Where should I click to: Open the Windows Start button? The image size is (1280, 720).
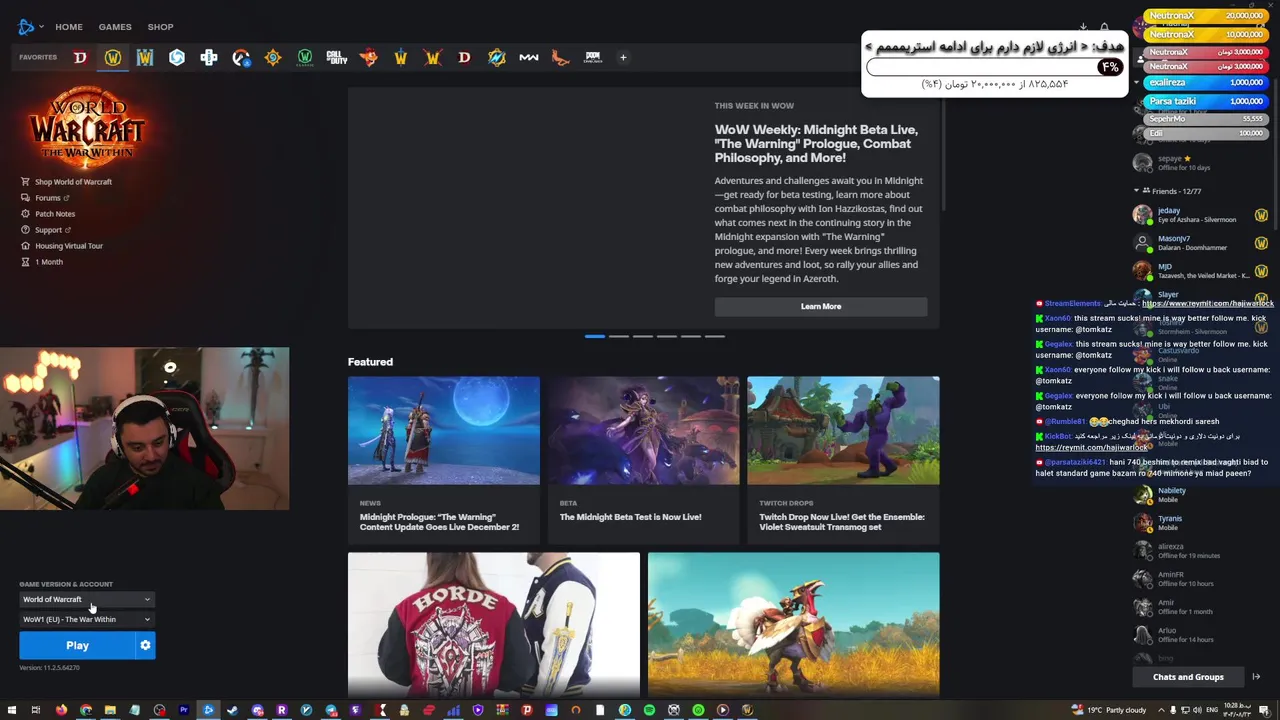(11, 710)
